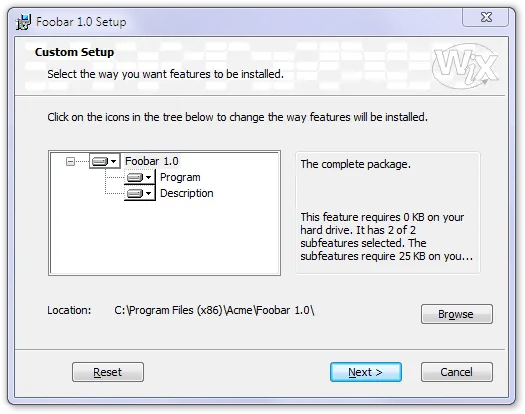The width and height of the screenshot is (525, 414).
Task: Select the Program tree item
Action: pyautogui.click(x=180, y=177)
